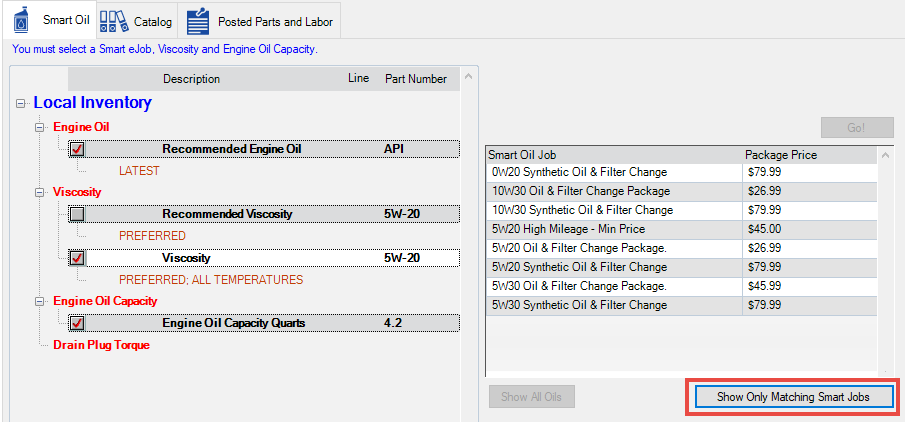Click the 4.2 capacity value
Viewport: 905px width, 422px height.
[392, 323]
